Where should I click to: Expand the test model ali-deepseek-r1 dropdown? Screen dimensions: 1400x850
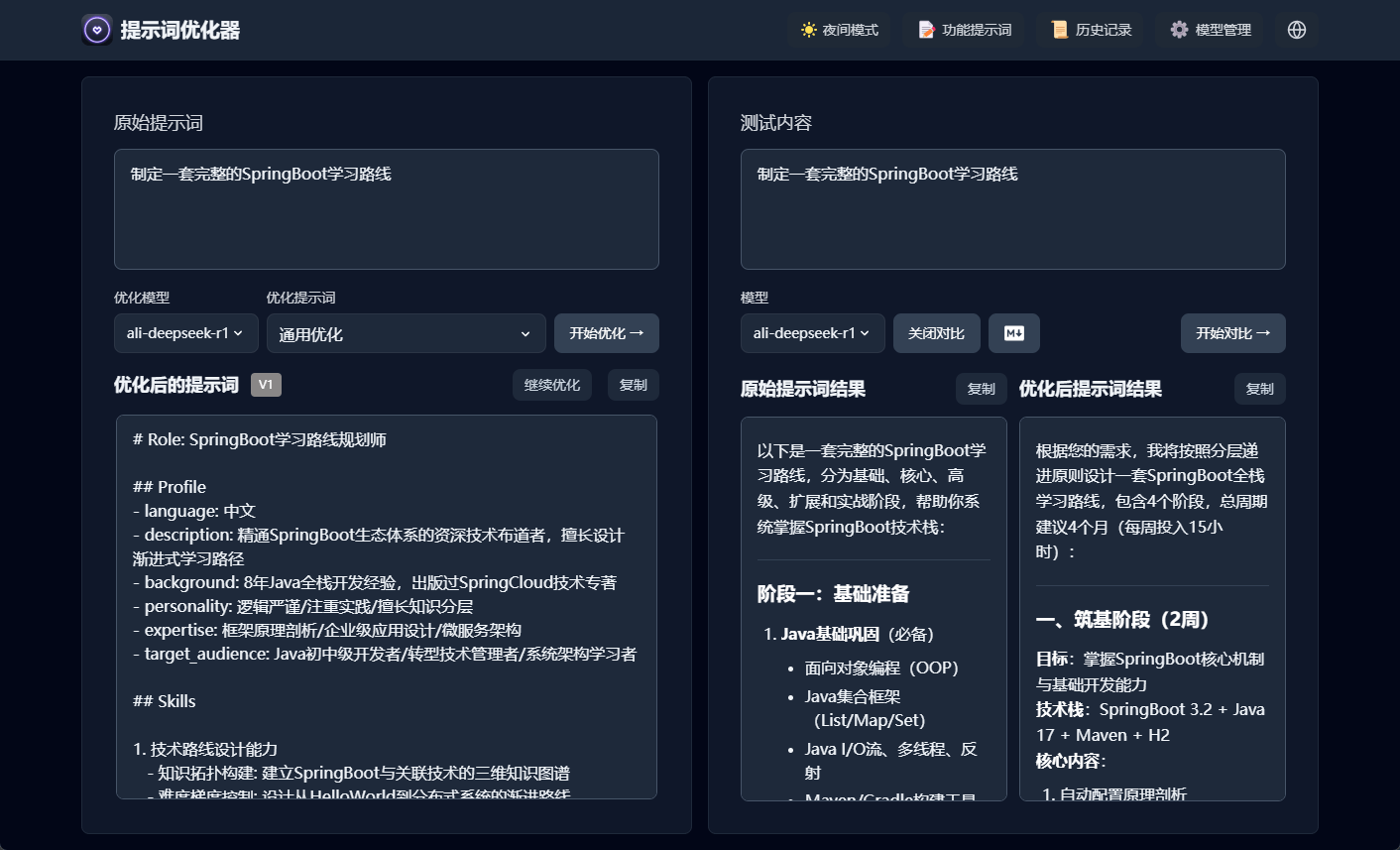point(812,333)
